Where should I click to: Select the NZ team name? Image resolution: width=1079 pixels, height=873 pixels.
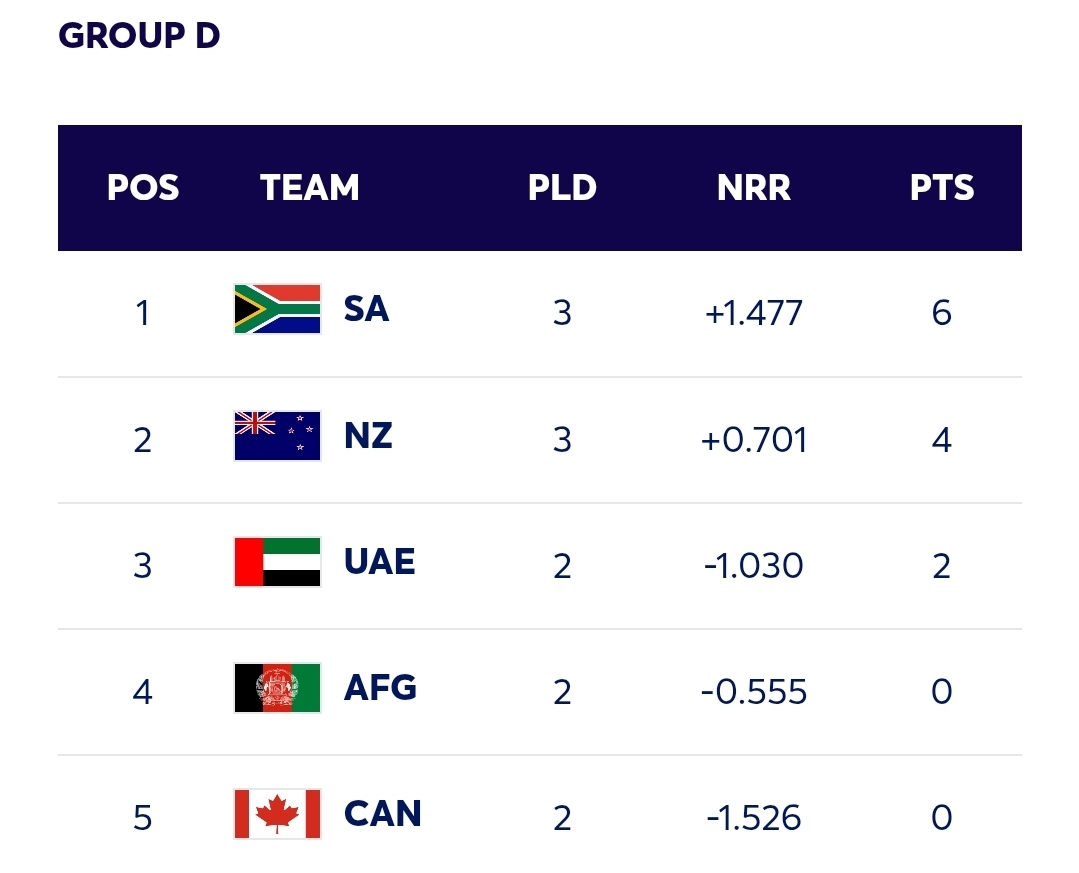coord(368,436)
